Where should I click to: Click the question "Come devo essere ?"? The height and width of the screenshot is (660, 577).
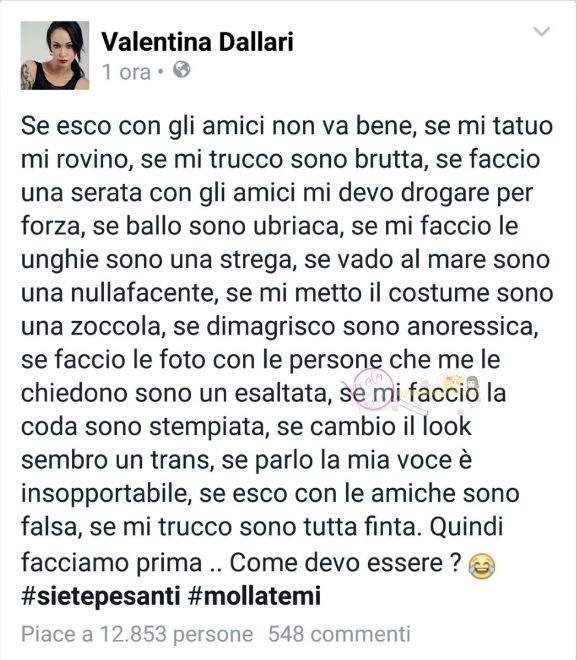coord(346,562)
